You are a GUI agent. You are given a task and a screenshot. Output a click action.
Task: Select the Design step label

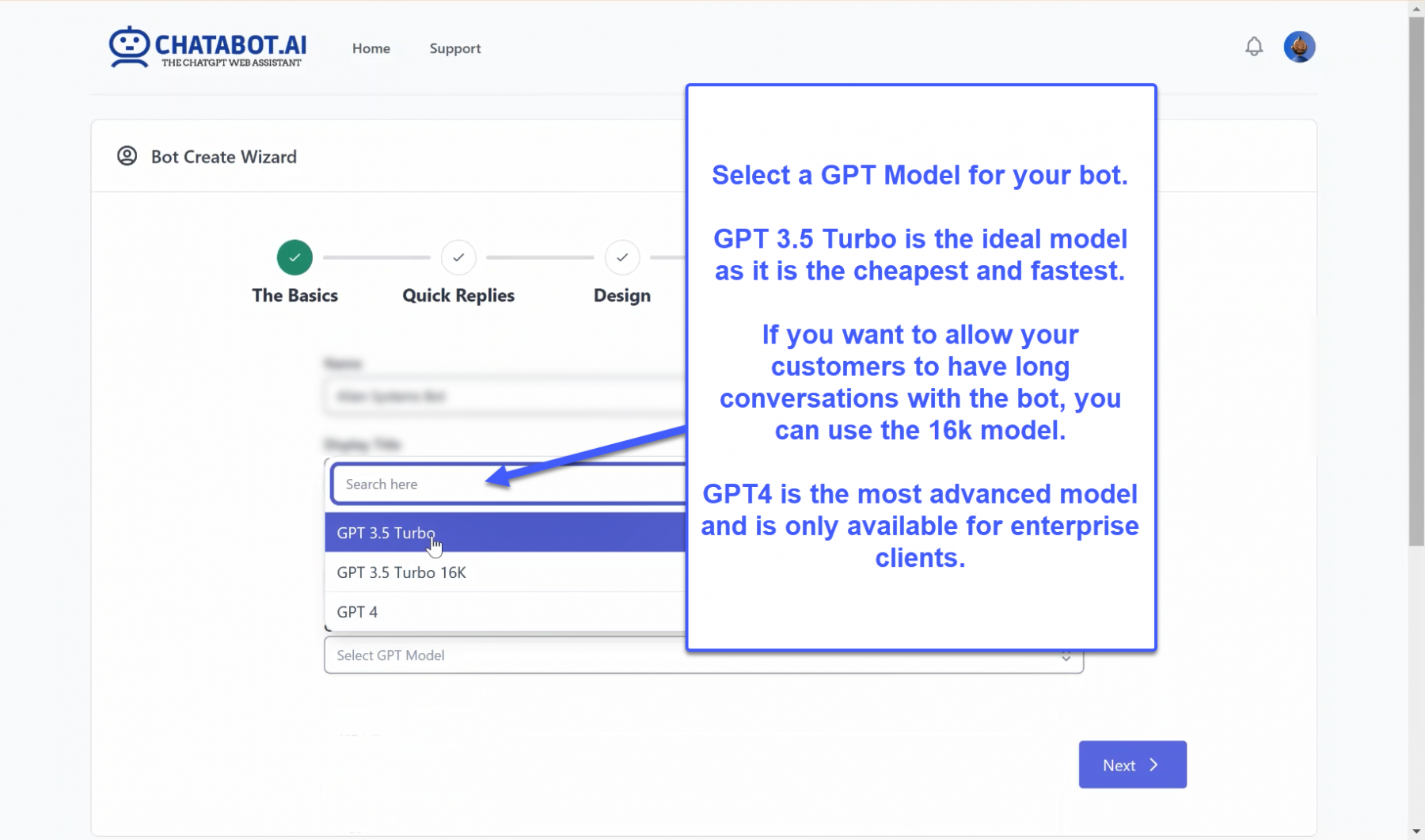tap(622, 295)
